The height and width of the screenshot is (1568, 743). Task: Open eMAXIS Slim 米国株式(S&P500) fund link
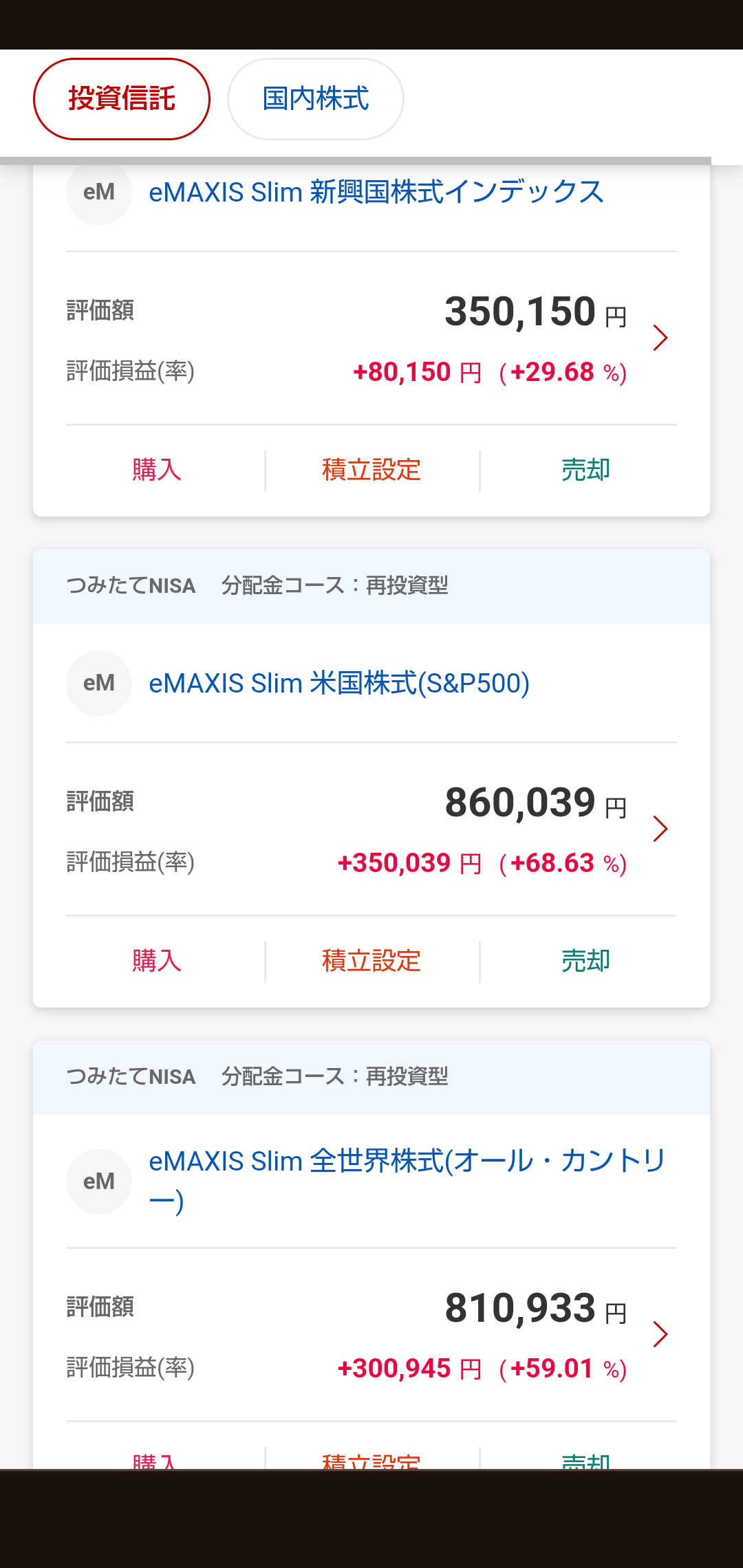339,684
